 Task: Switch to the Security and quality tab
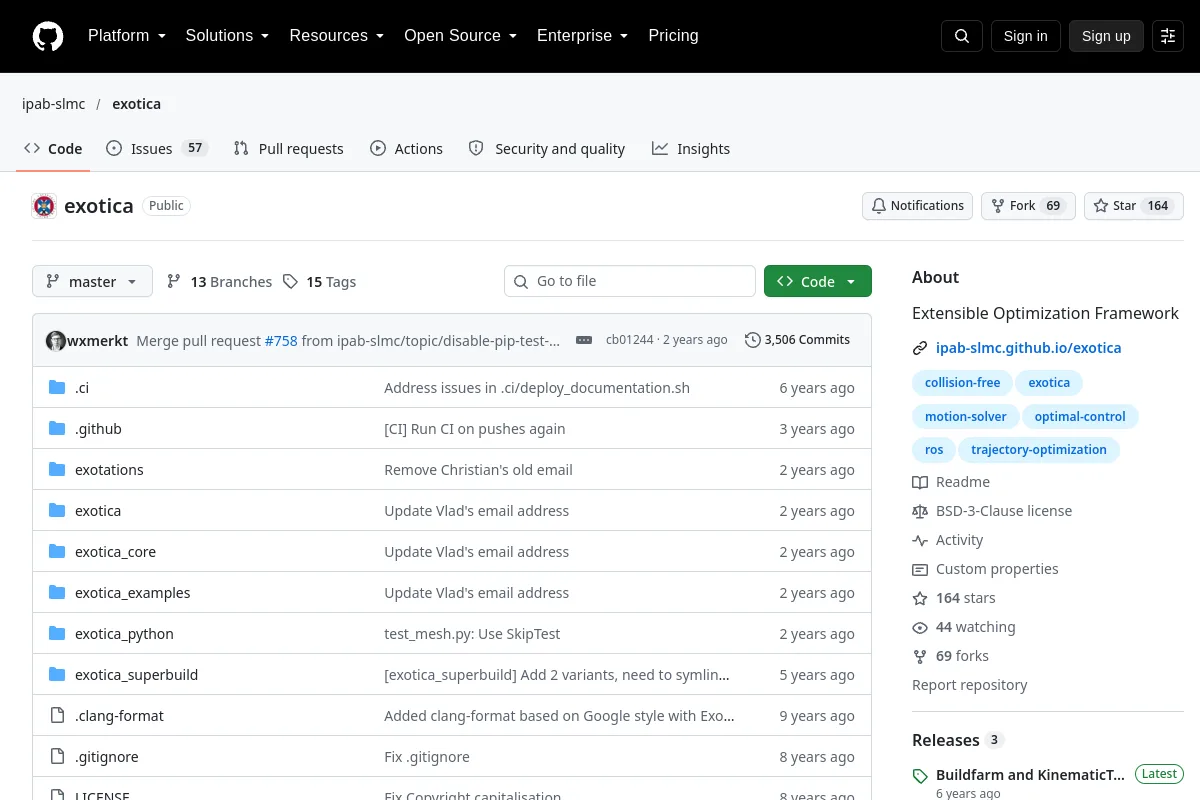click(547, 149)
